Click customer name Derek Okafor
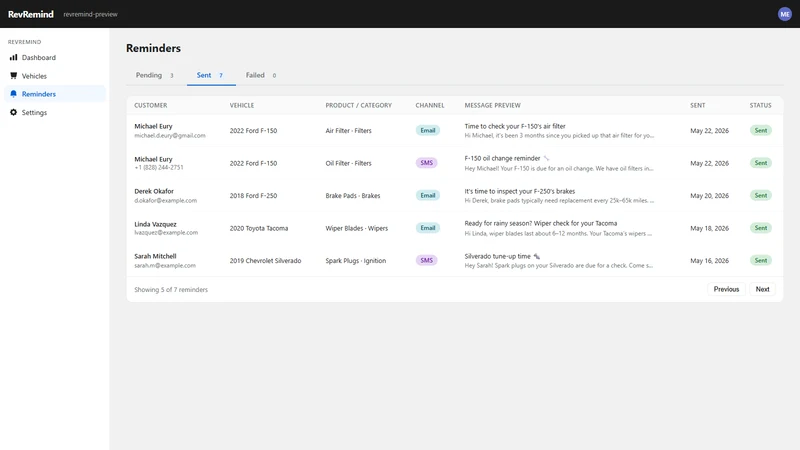Image resolution: width=800 pixels, height=450 pixels. (x=154, y=191)
